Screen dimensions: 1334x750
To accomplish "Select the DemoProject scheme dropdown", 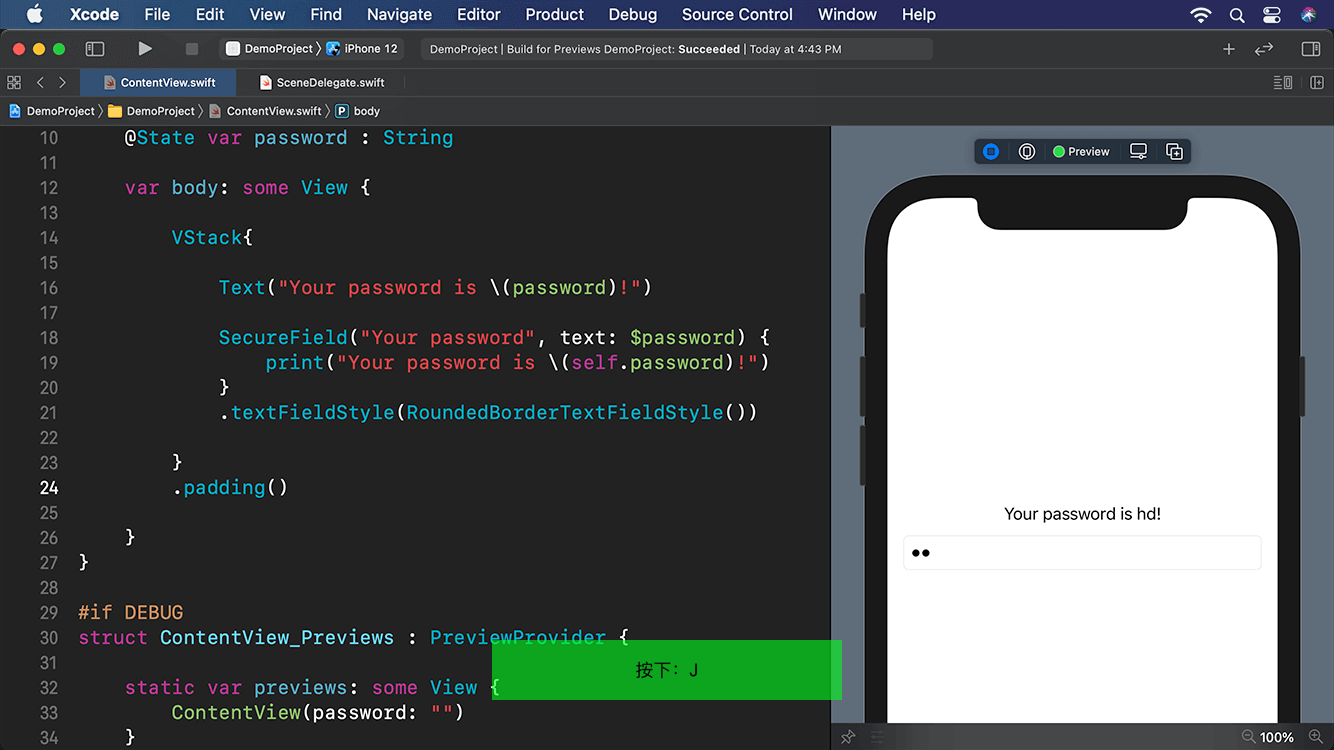I will tap(271, 48).
